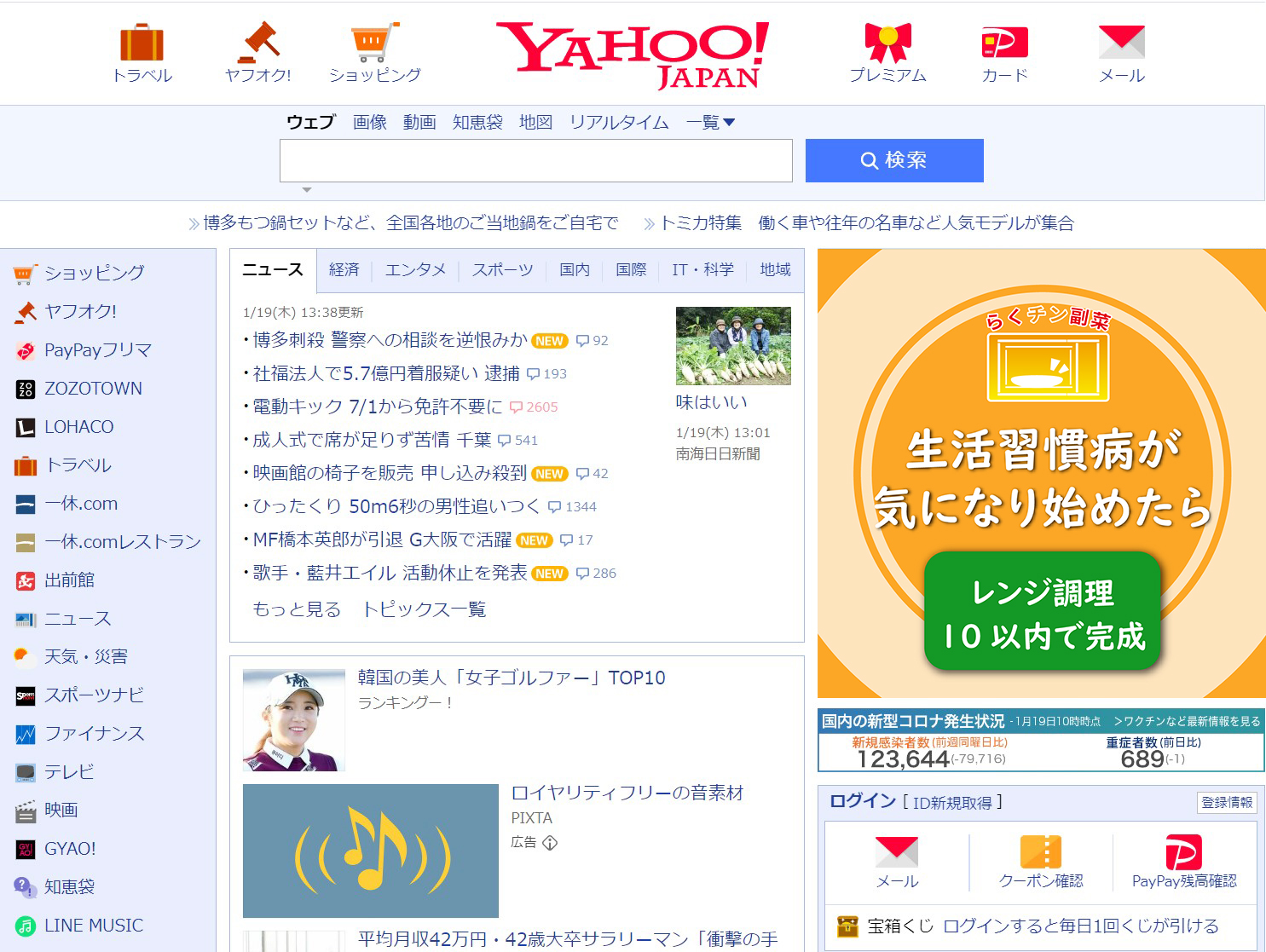Click the ad info icon next to 広告
This screenshot has height=952, width=1266.
pos(550,843)
